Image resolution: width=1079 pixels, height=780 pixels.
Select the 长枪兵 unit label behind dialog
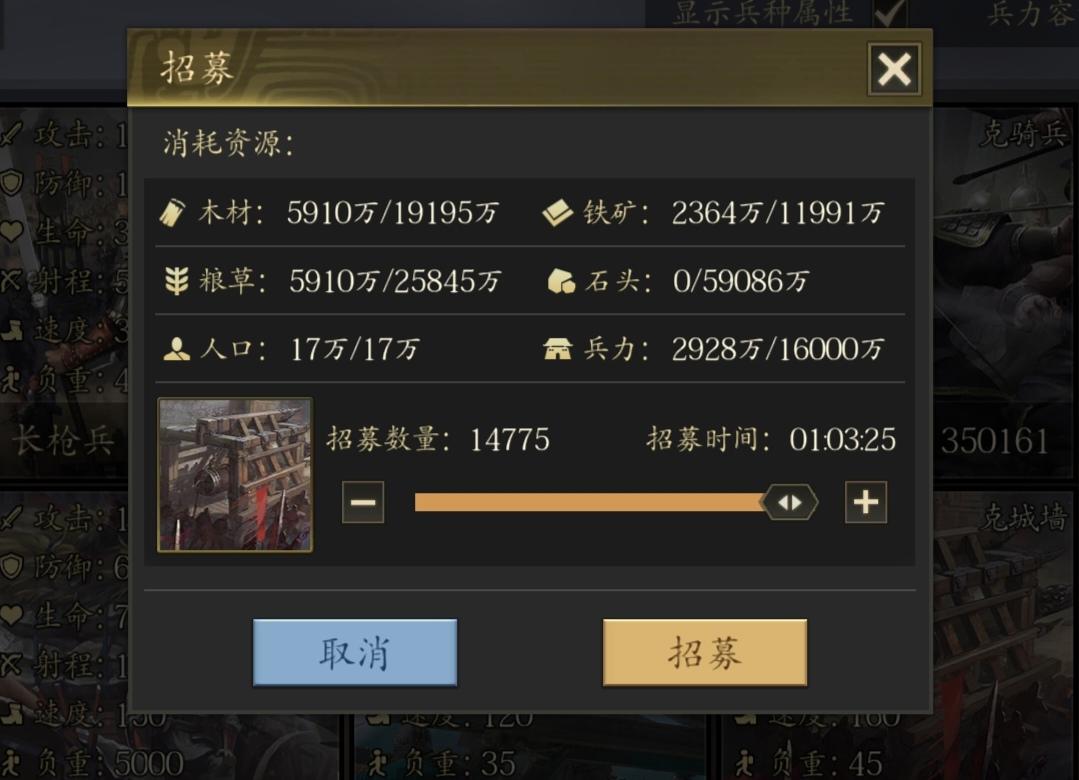[63, 441]
